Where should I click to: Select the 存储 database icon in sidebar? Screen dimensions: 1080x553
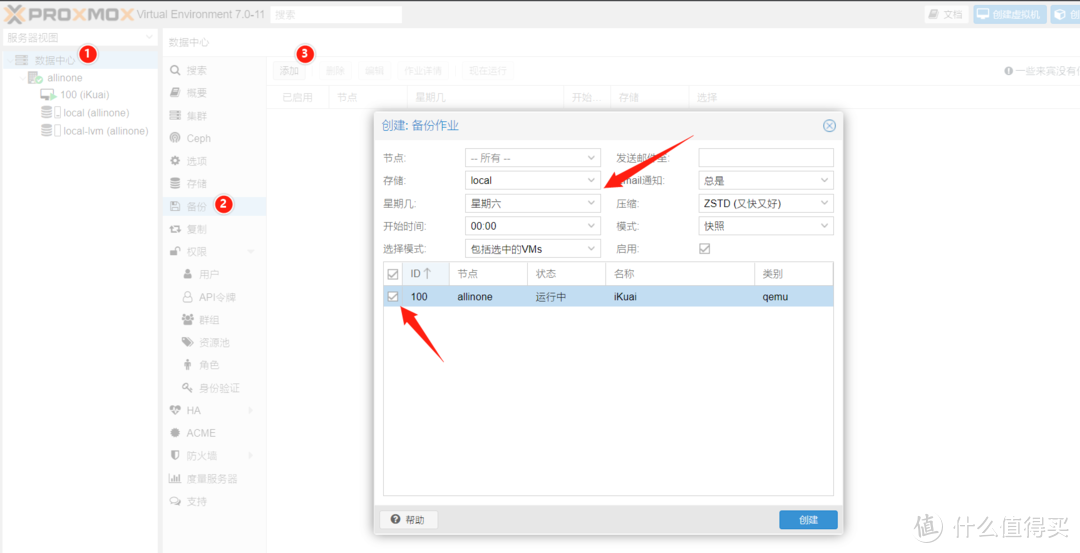(x=175, y=184)
